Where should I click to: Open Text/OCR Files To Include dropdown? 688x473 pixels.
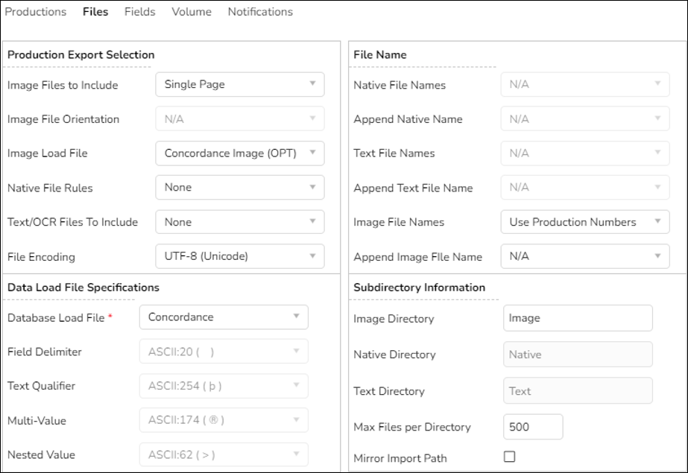point(240,222)
